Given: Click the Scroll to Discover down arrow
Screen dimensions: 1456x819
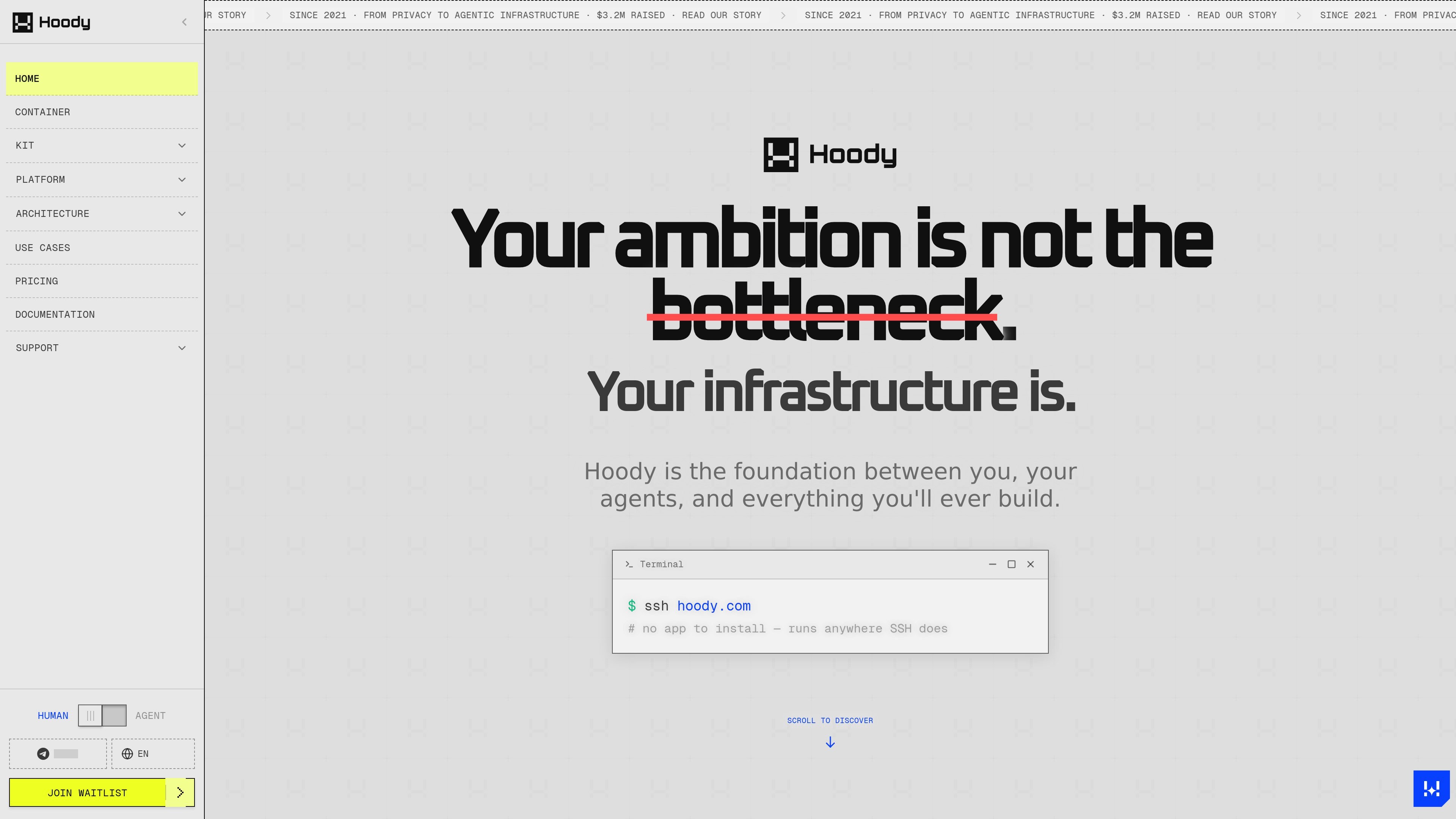Looking at the screenshot, I should 830,742.
